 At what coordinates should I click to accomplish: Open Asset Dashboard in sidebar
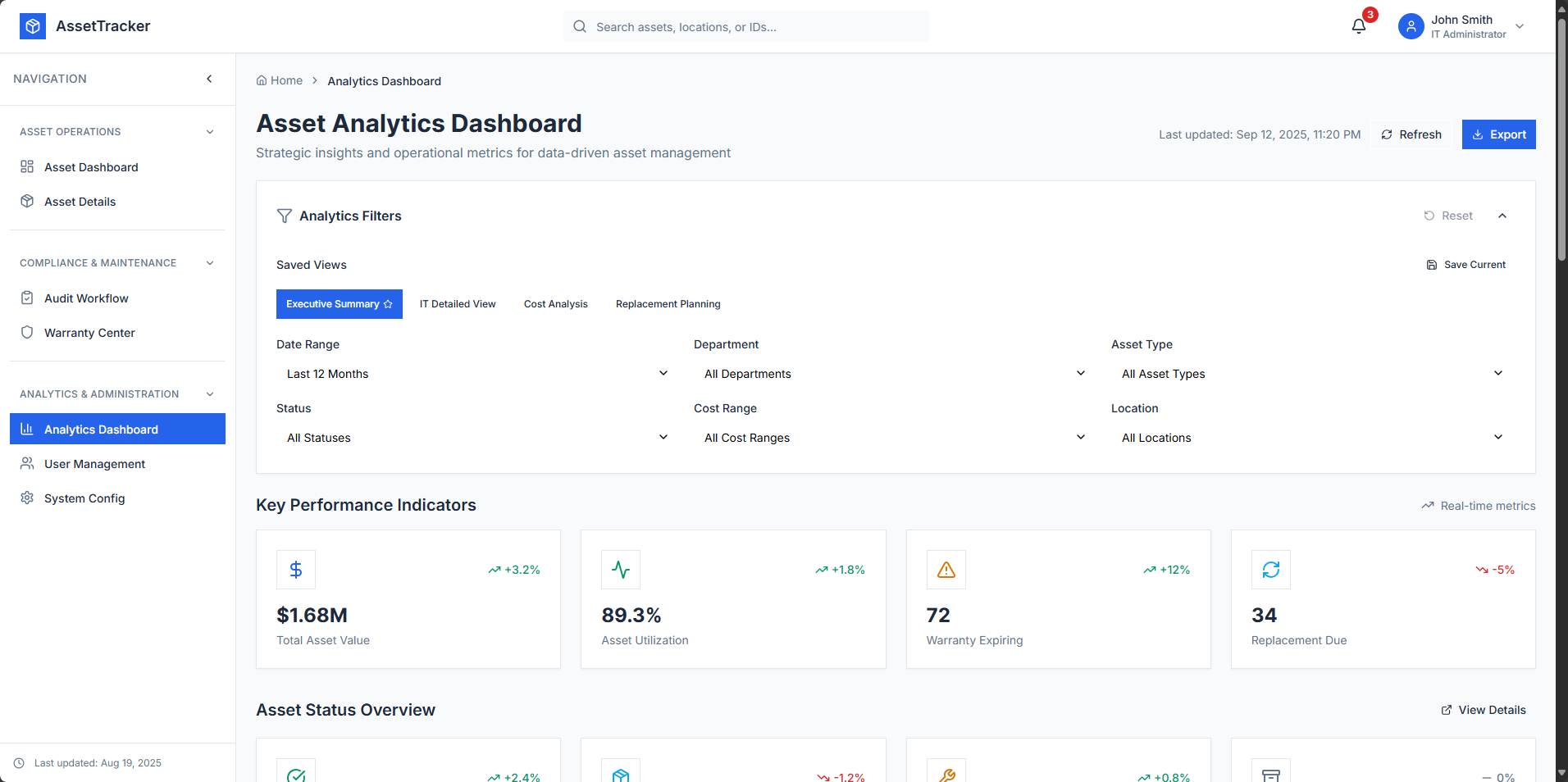117,167
